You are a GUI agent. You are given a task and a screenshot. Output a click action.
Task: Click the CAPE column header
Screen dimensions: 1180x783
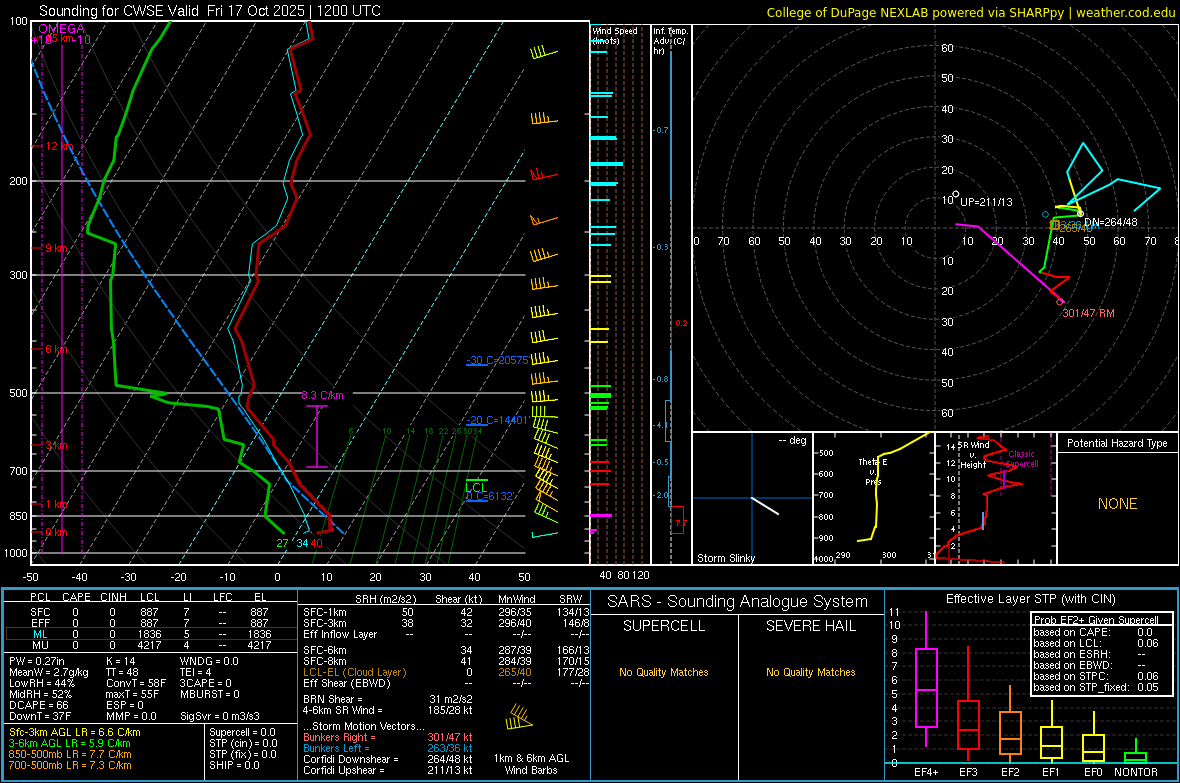click(x=76, y=597)
